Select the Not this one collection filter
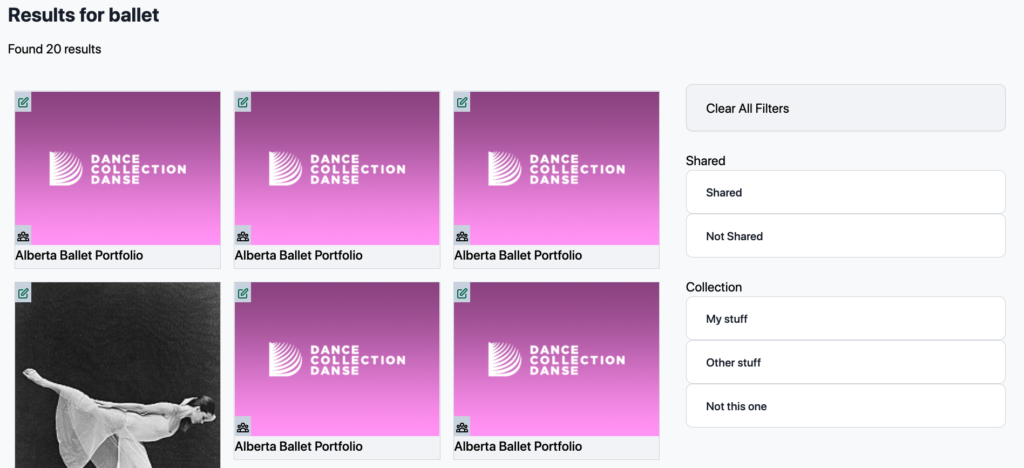This screenshot has width=1024, height=468. [846, 406]
